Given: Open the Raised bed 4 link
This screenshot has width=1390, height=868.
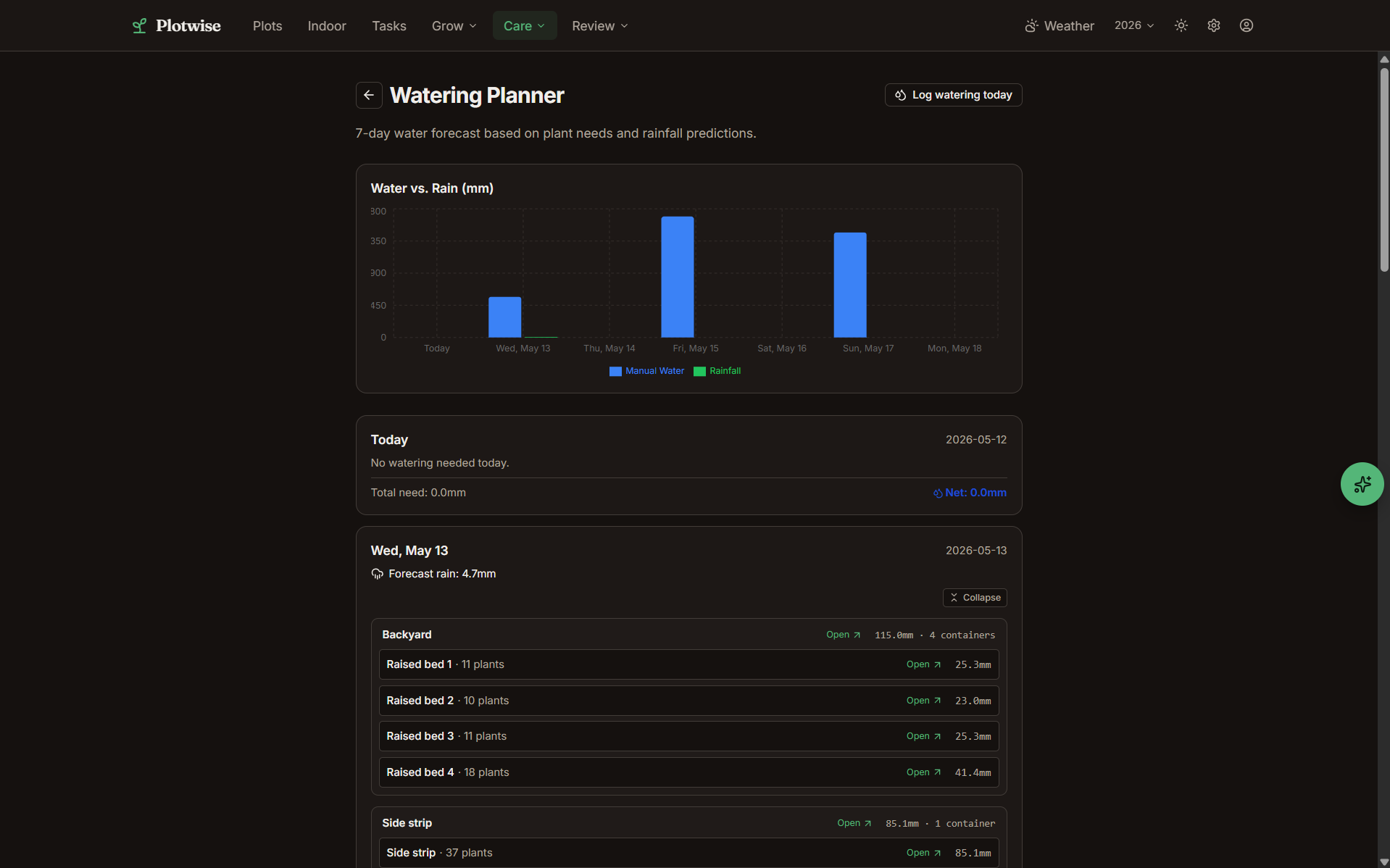Looking at the screenshot, I should (923, 772).
